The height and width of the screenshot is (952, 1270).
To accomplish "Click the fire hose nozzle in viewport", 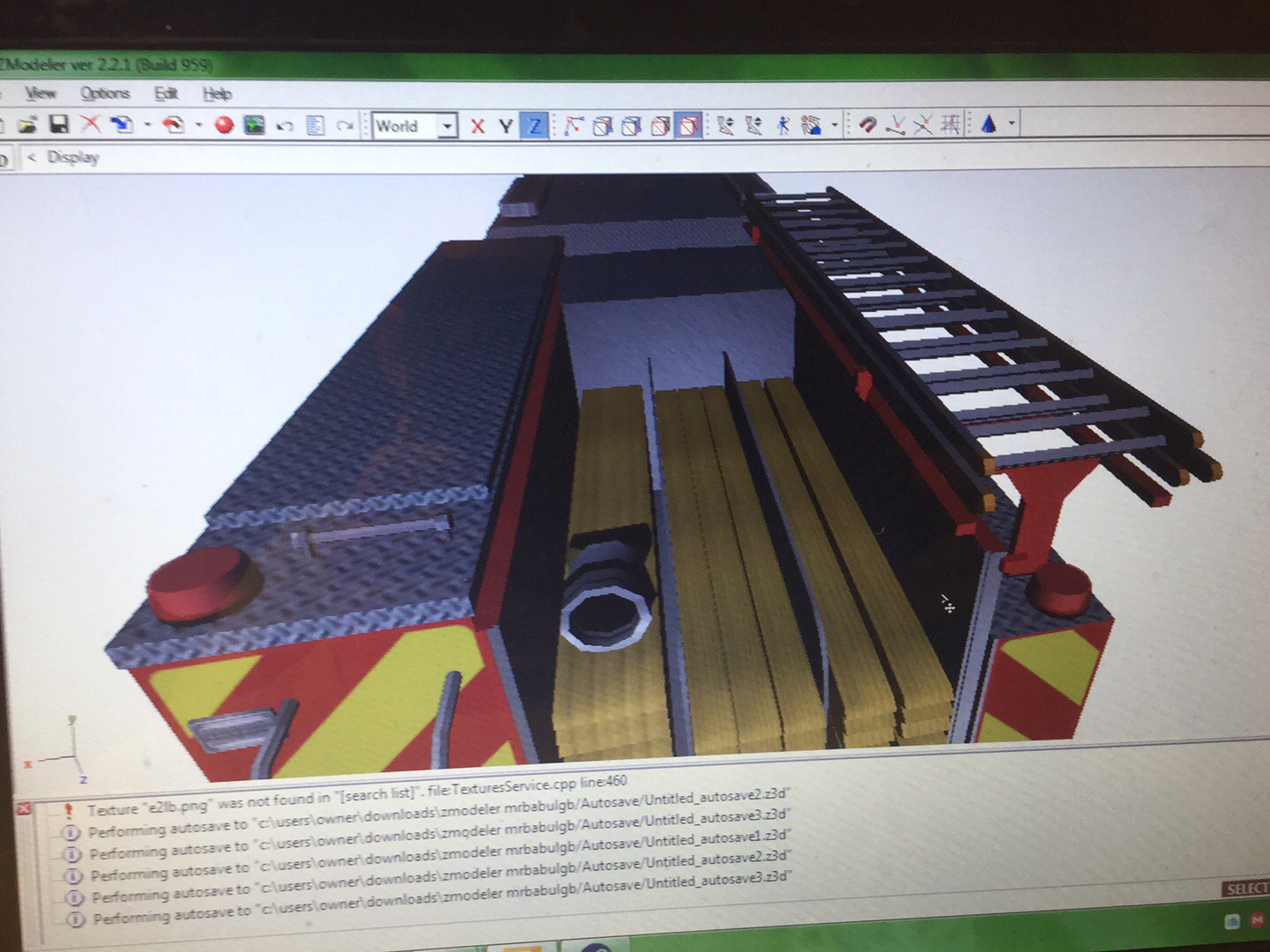I will pyautogui.click(x=609, y=588).
